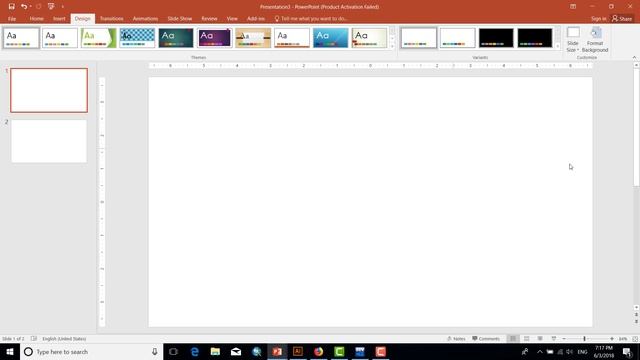640x360 pixels.
Task: Start Slide Show from status bar icon
Action: point(553,339)
